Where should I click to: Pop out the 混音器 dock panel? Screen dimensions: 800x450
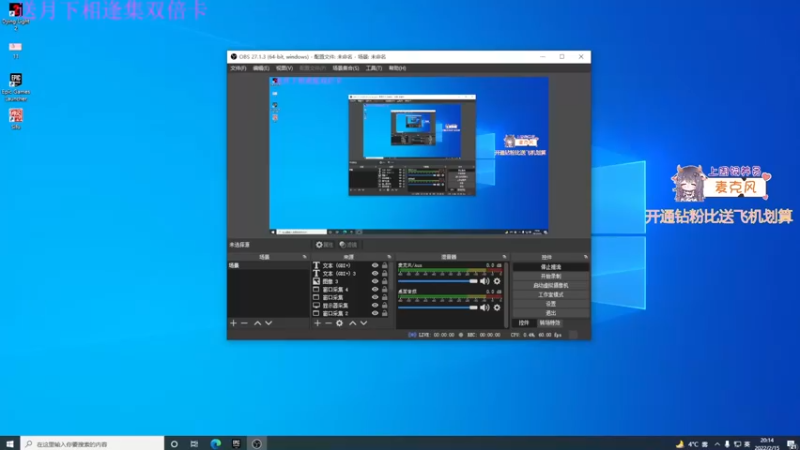(504, 257)
